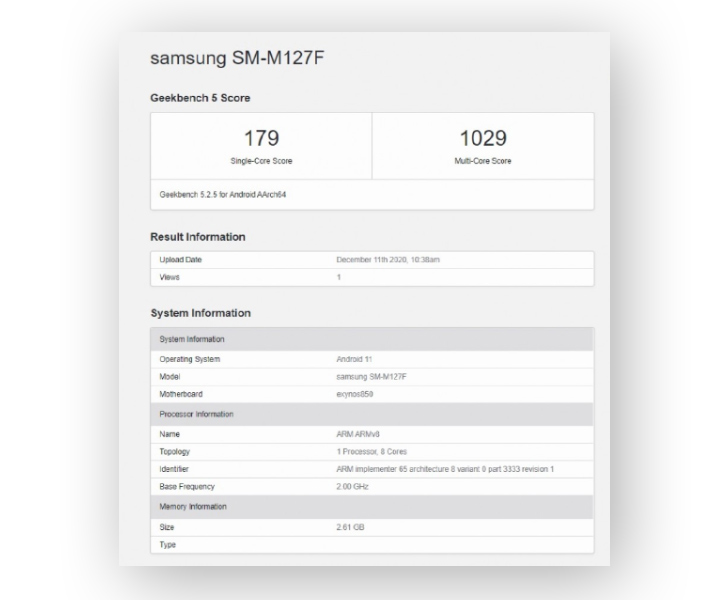Image resolution: width=728 pixels, height=600 pixels.
Task: Click the samsung SM-M127F page title
Action: pos(238,58)
